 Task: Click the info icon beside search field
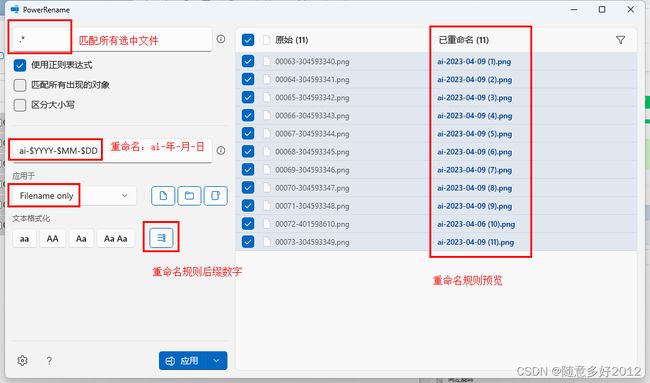pyautogui.click(x=221, y=39)
